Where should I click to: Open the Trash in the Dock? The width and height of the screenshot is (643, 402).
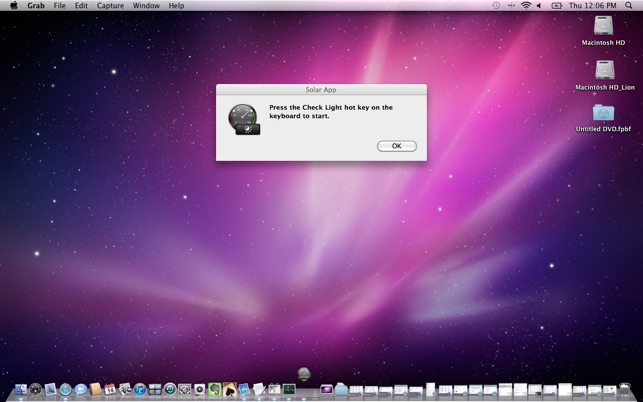click(x=625, y=390)
